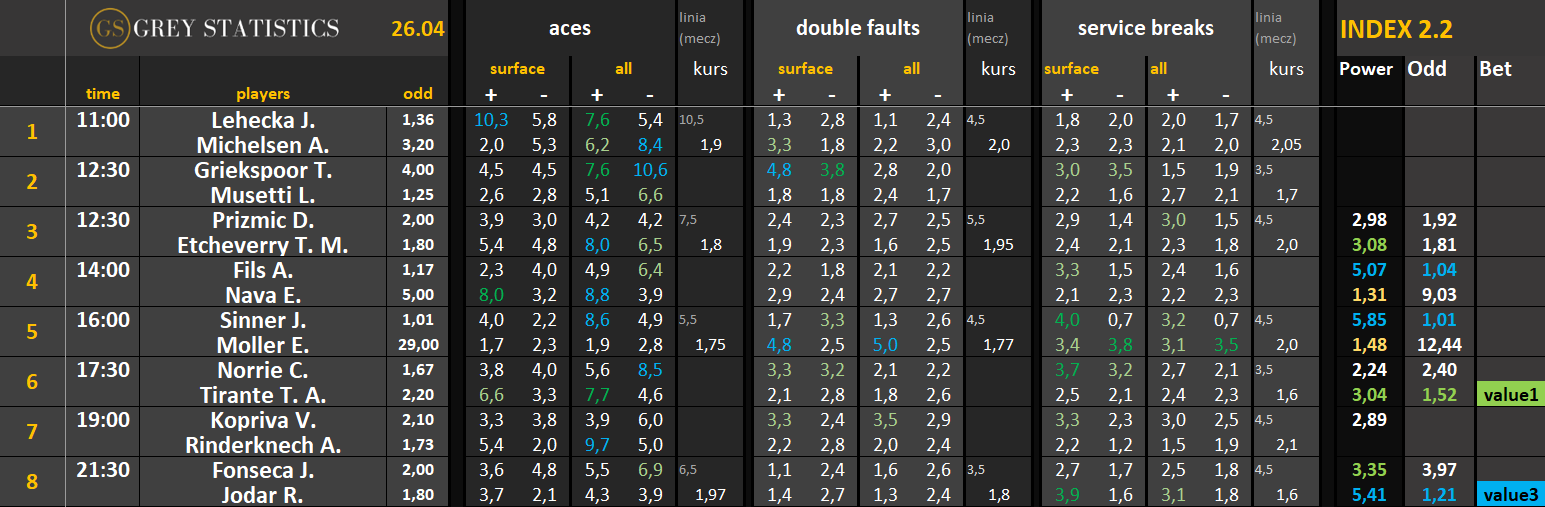Click the players column header
This screenshot has height=507, width=1545.
[x=263, y=94]
